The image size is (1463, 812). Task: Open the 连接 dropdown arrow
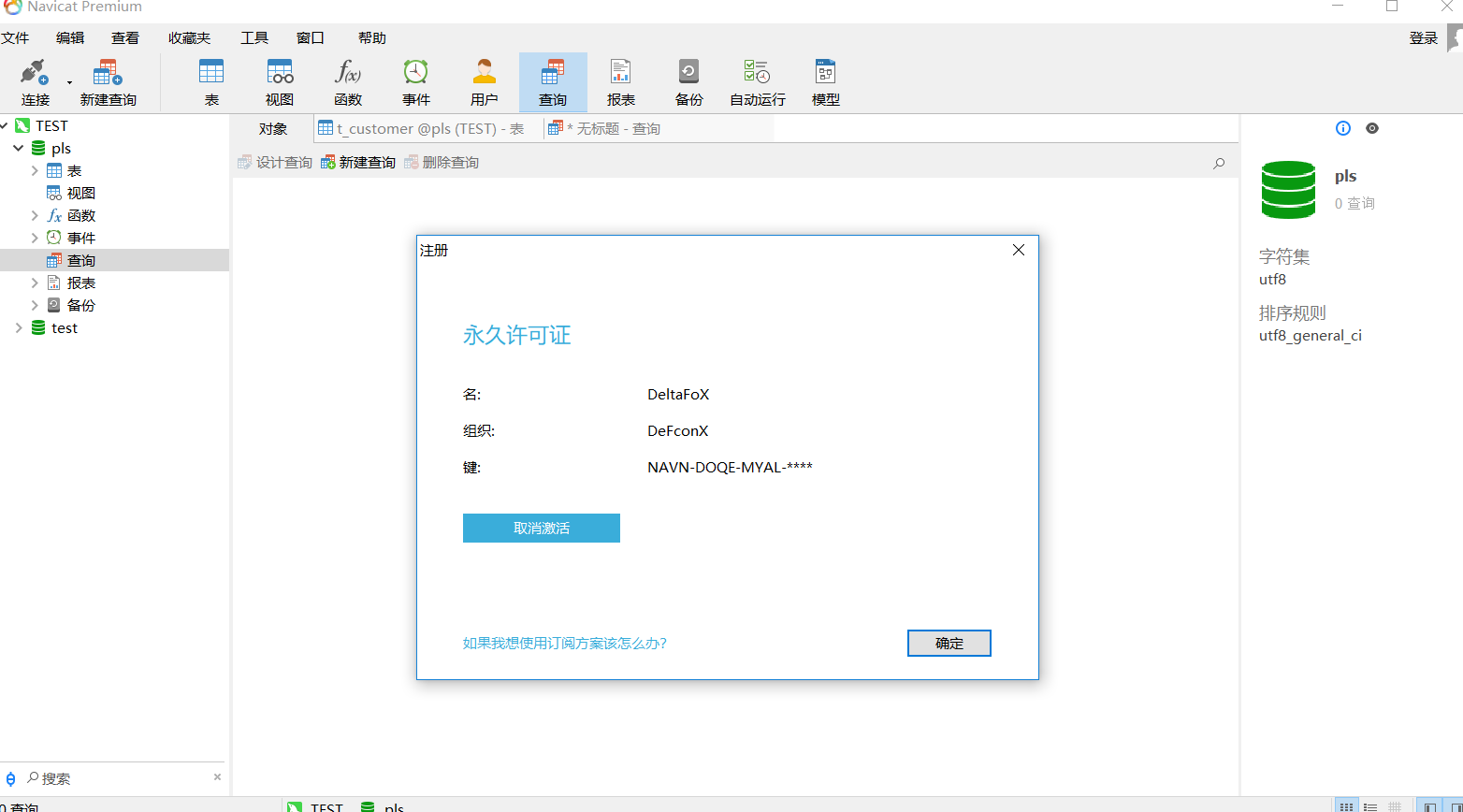[x=69, y=83]
